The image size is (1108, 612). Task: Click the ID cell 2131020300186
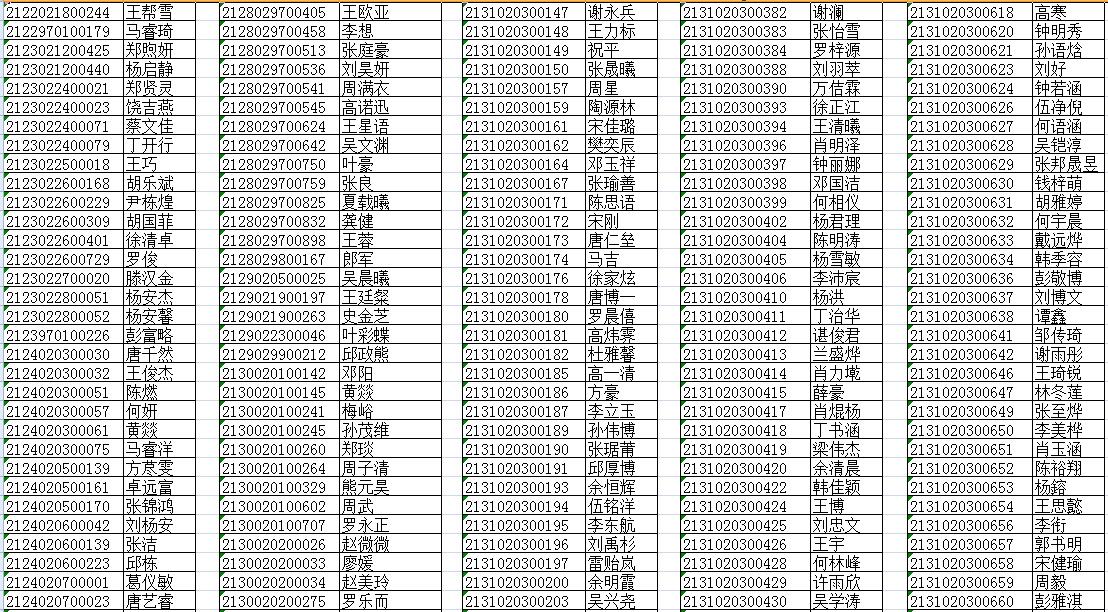523,393
